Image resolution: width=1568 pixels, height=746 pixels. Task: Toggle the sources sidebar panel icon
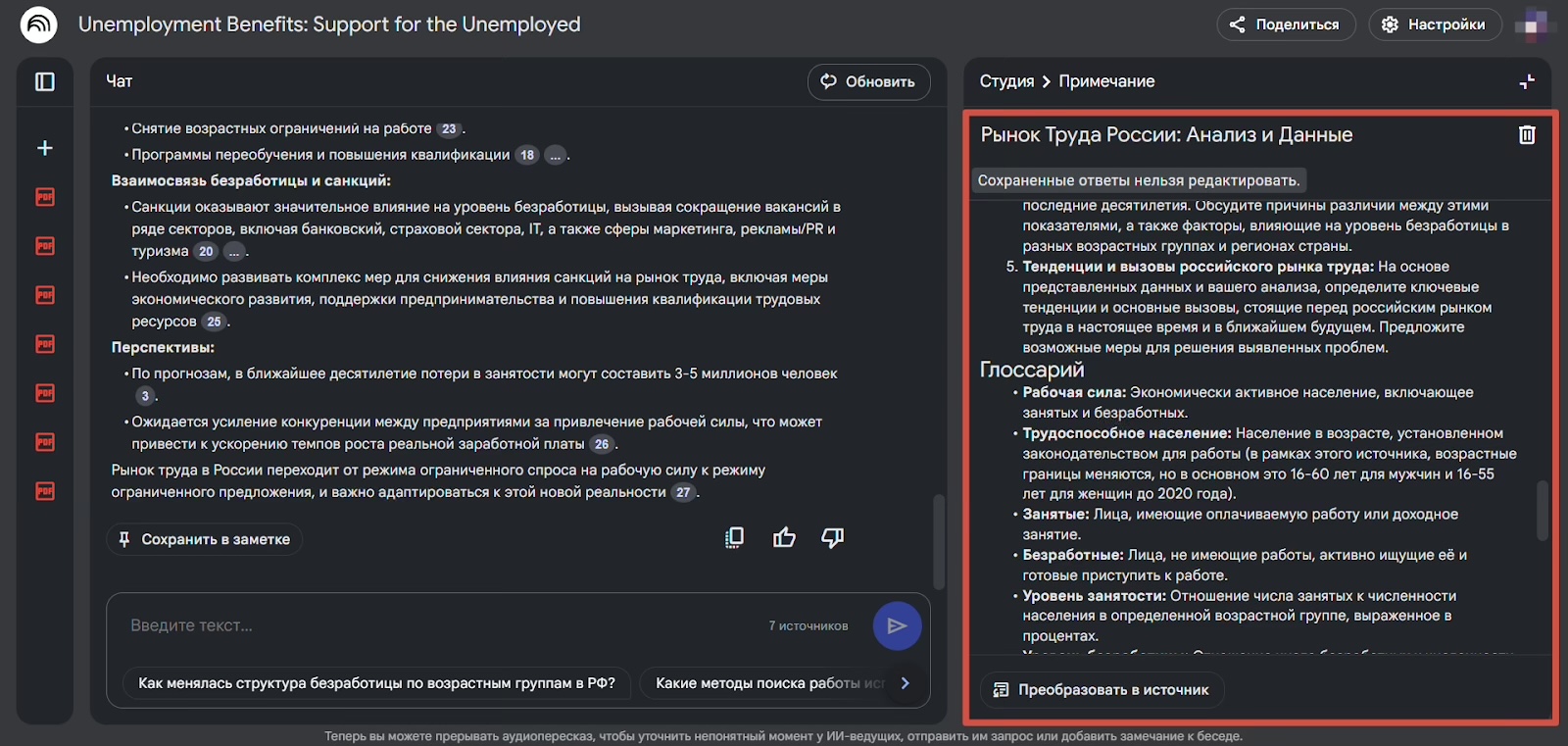45,81
